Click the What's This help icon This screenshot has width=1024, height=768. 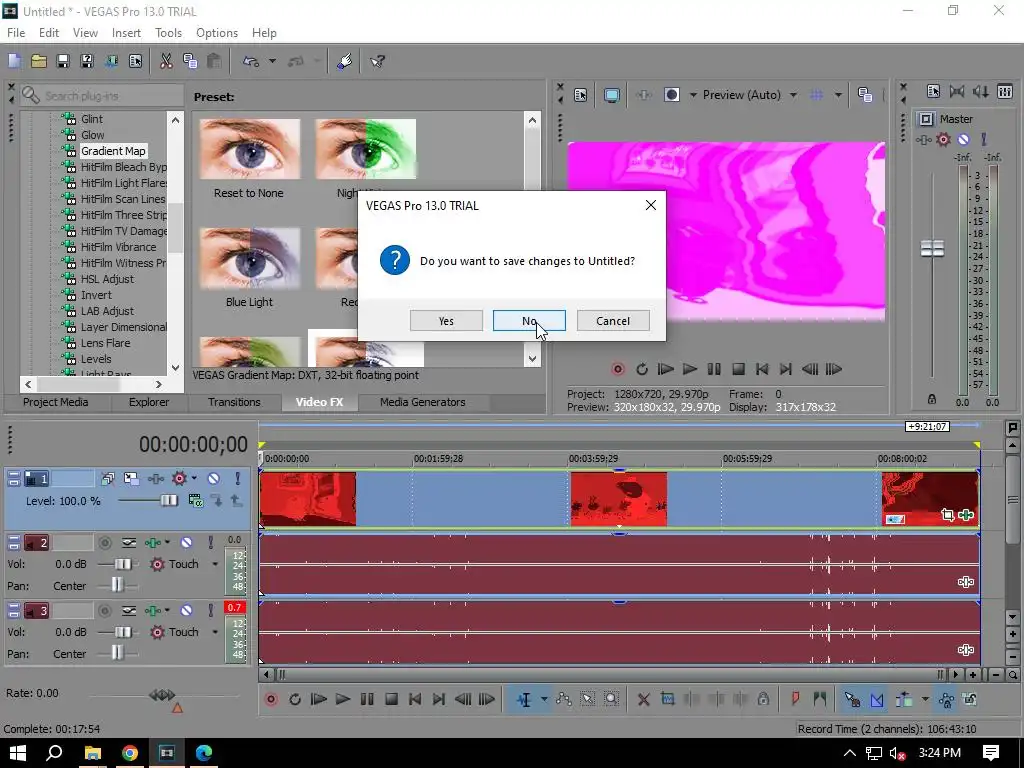point(377,61)
